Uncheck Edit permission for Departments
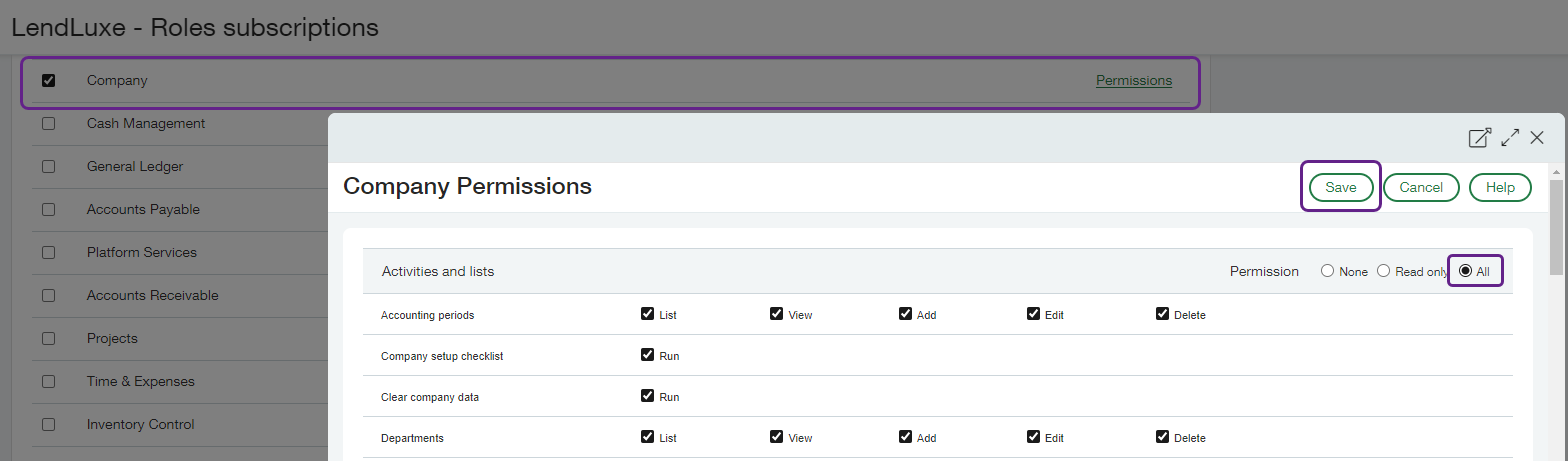The height and width of the screenshot is (461, 1568). 1033,437
